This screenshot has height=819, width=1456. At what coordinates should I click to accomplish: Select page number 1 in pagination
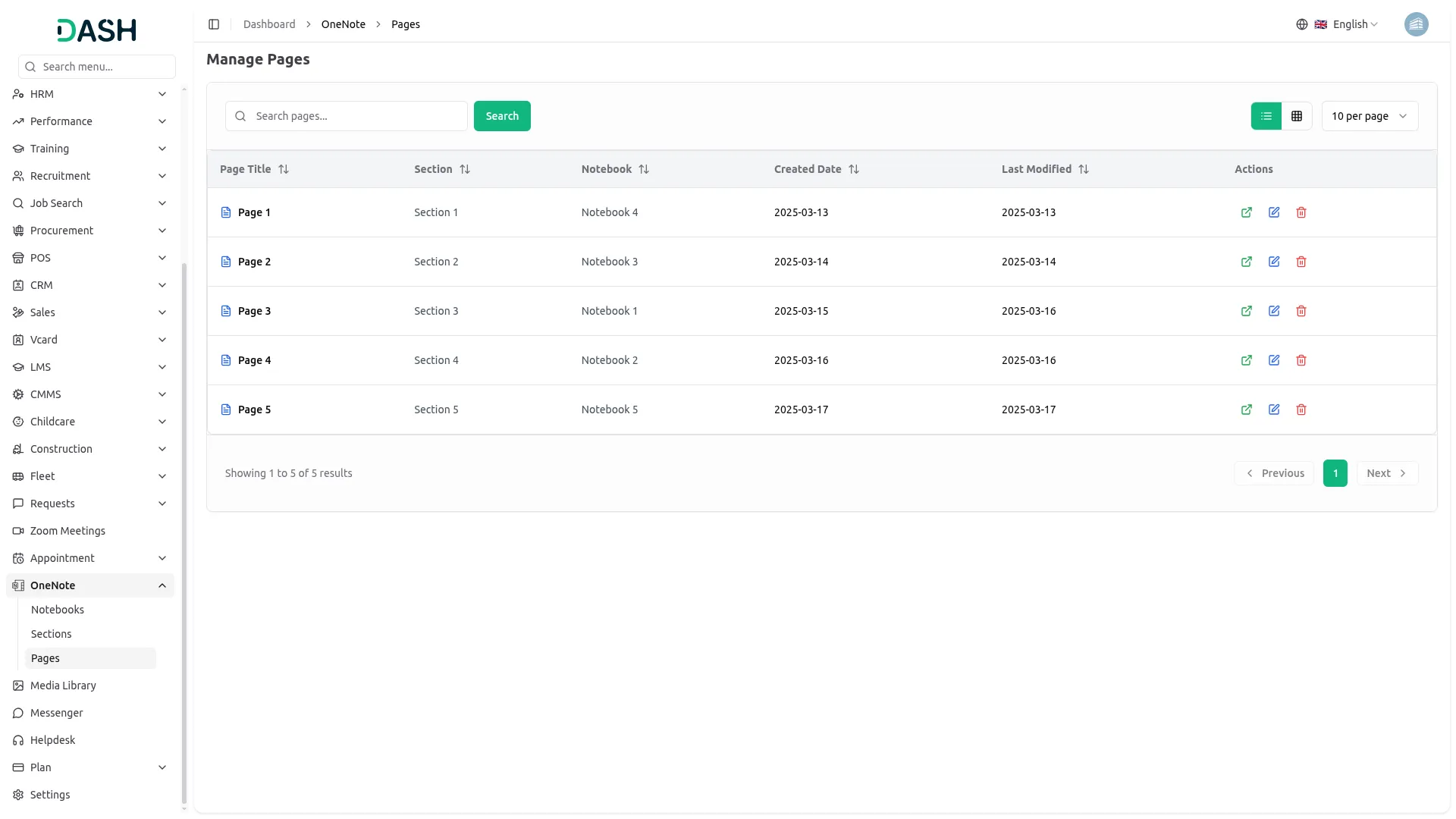tap(1335, 473)
